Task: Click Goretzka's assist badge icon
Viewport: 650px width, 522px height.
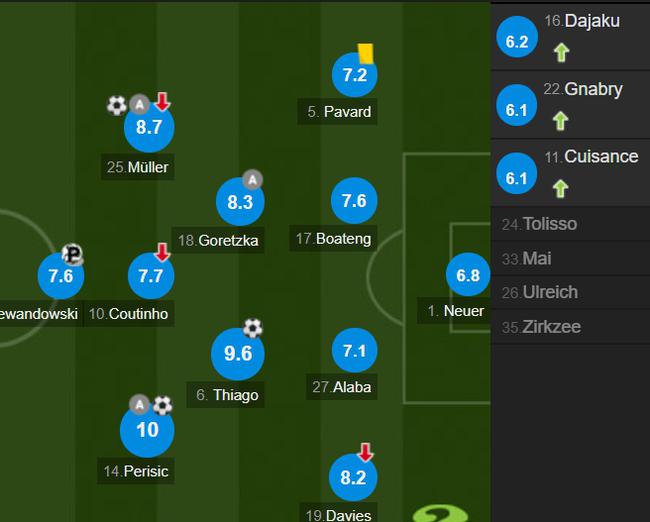Action: click(252, 180)
